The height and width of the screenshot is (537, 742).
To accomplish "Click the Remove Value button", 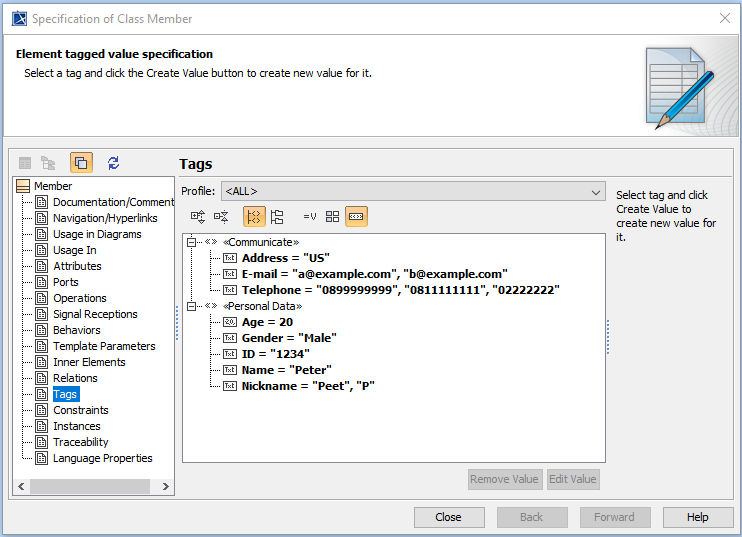I will (x=505, y=479).
